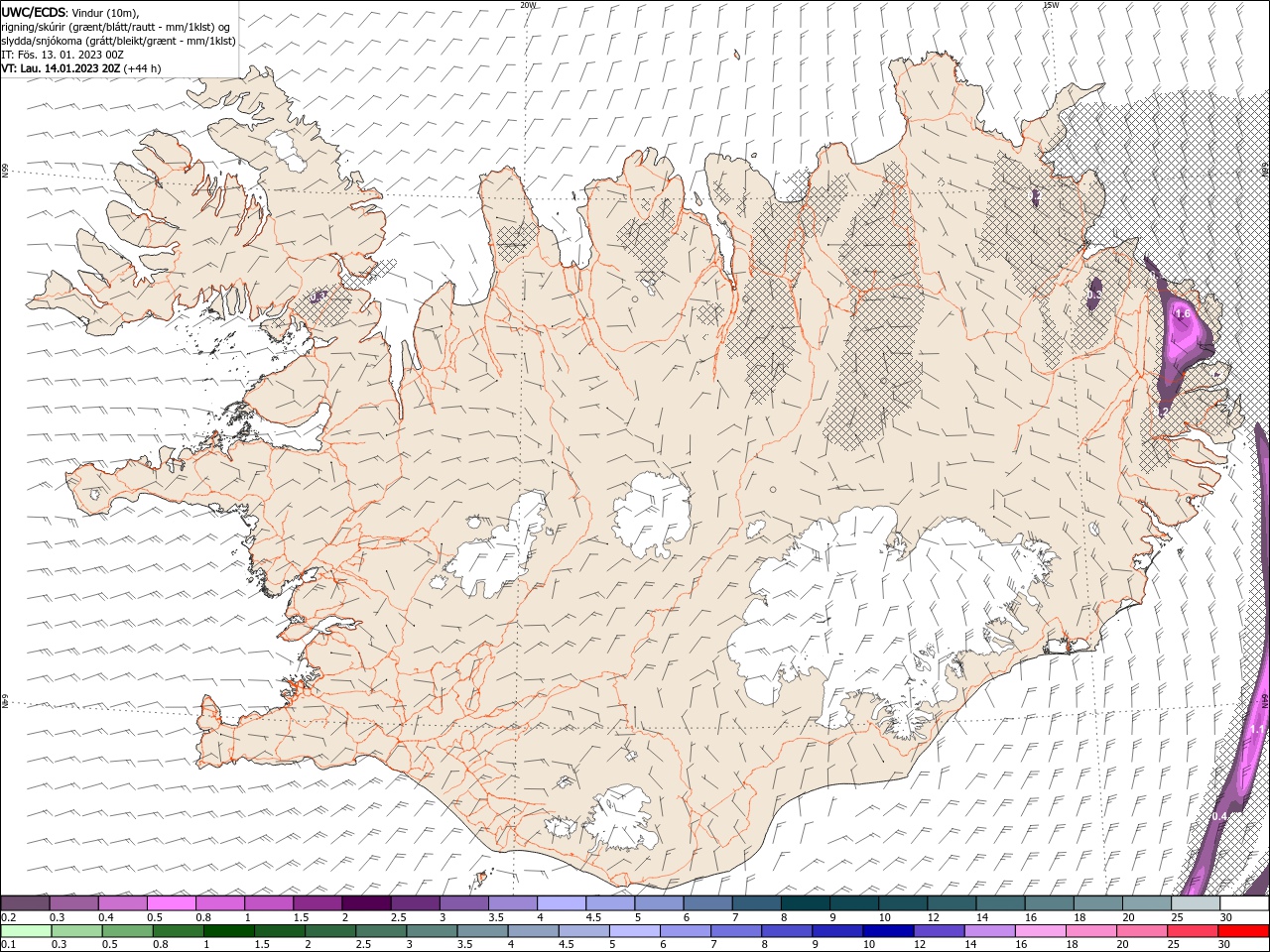Pick the crimson 25 swatch in the rain legend

pos(1193,931)
